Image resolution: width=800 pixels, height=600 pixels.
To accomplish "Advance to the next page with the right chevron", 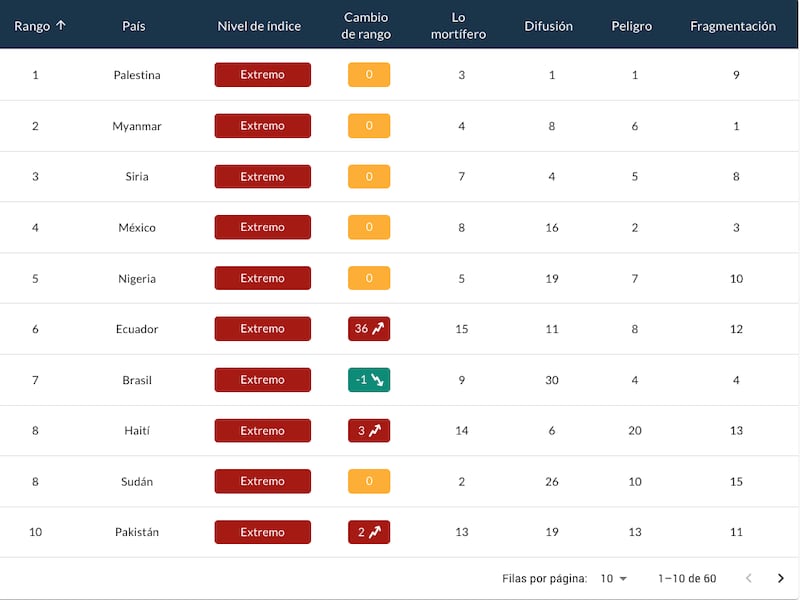I will point(781,578).
